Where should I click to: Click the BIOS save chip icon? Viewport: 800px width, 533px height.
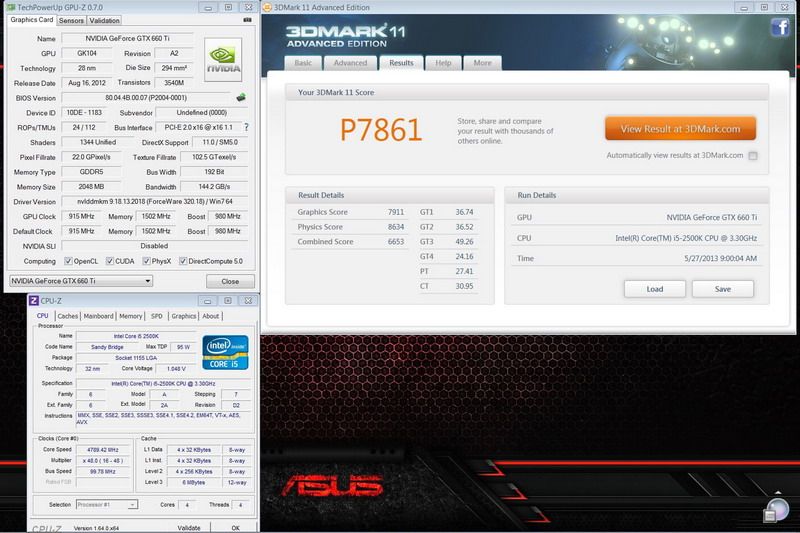(240, 98)
